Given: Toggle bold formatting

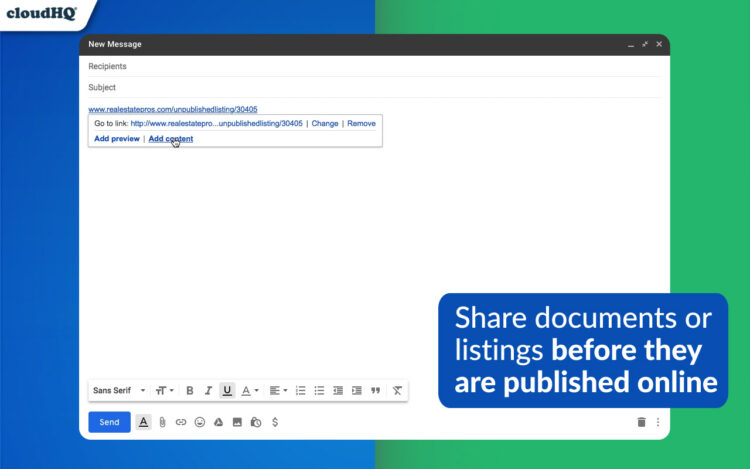Looking at the screenshot, I should click(189, 391).
